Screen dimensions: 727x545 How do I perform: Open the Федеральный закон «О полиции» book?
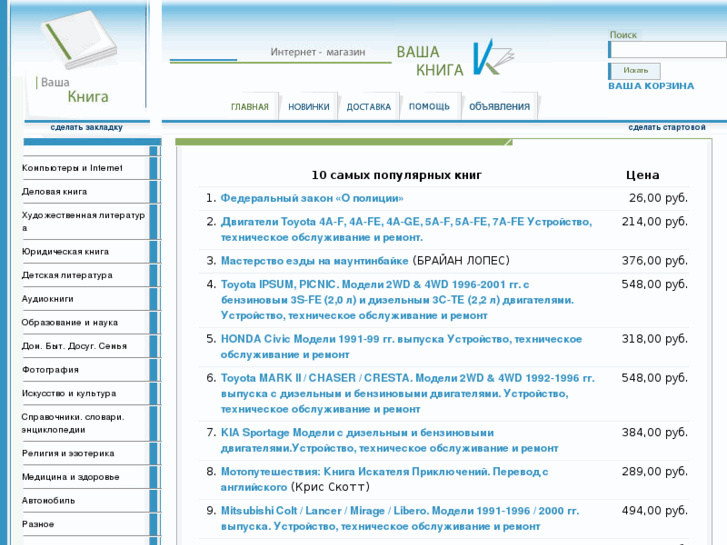[x=312, y=198]
